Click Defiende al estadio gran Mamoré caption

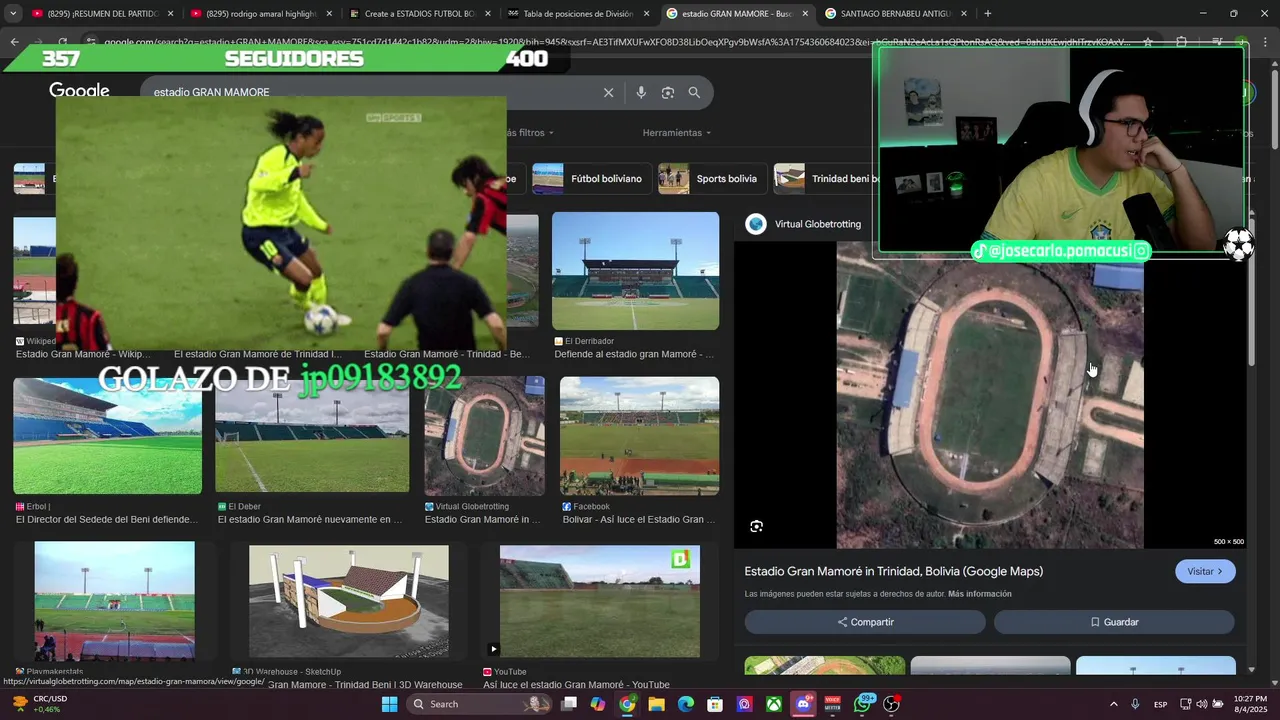[634, 354]
